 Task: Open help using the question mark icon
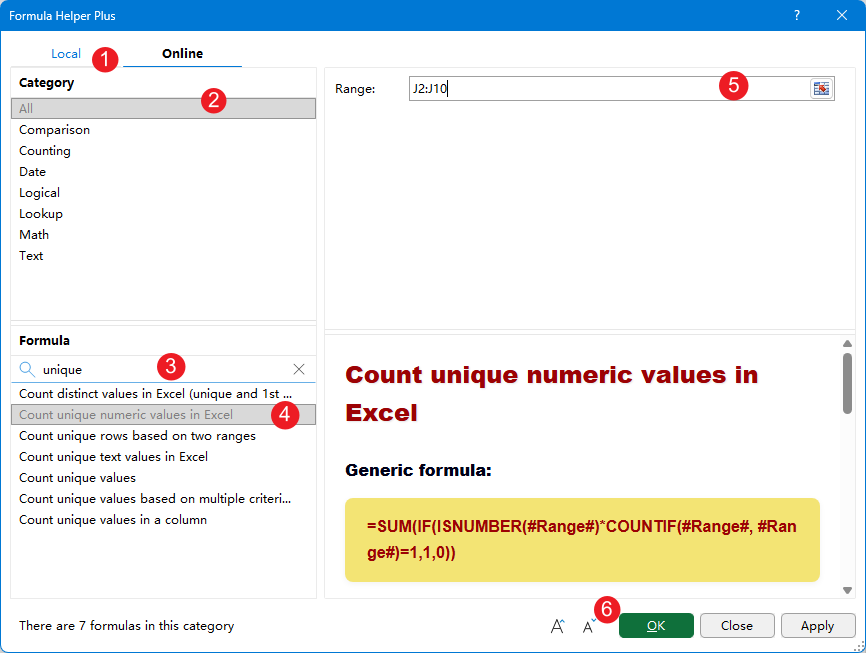[796, 15]
